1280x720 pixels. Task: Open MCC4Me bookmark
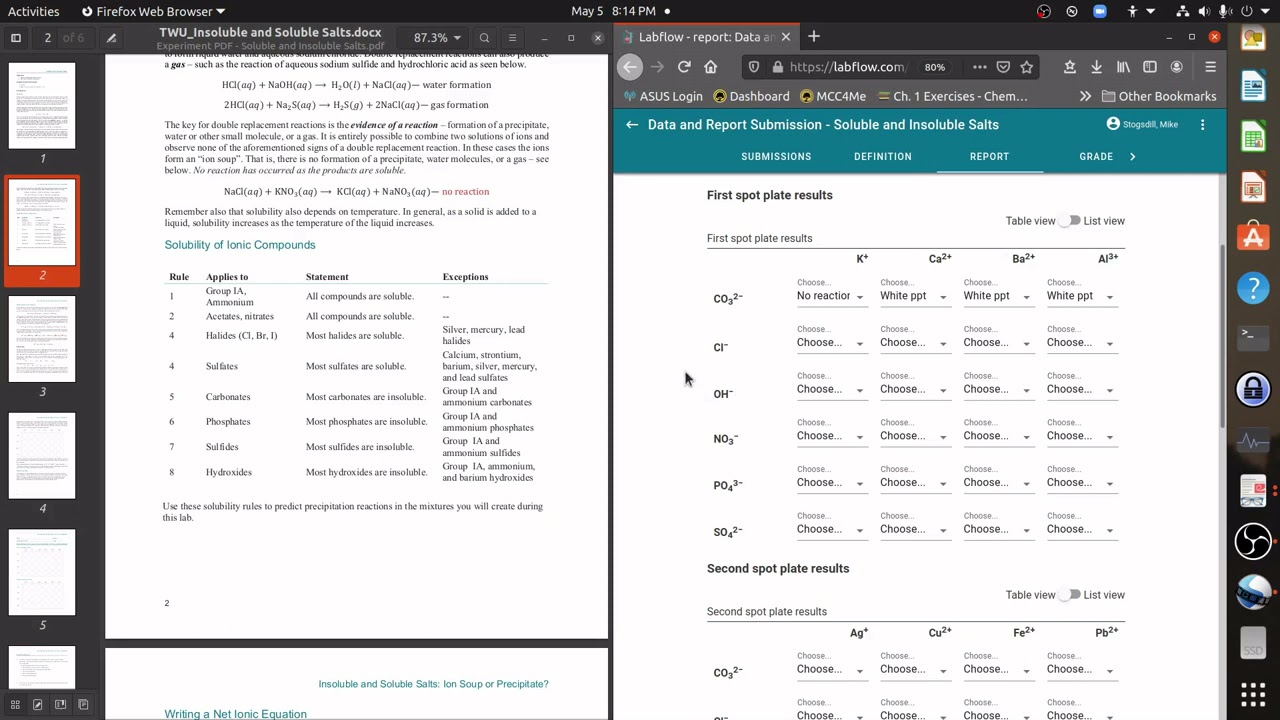(832, 97)
